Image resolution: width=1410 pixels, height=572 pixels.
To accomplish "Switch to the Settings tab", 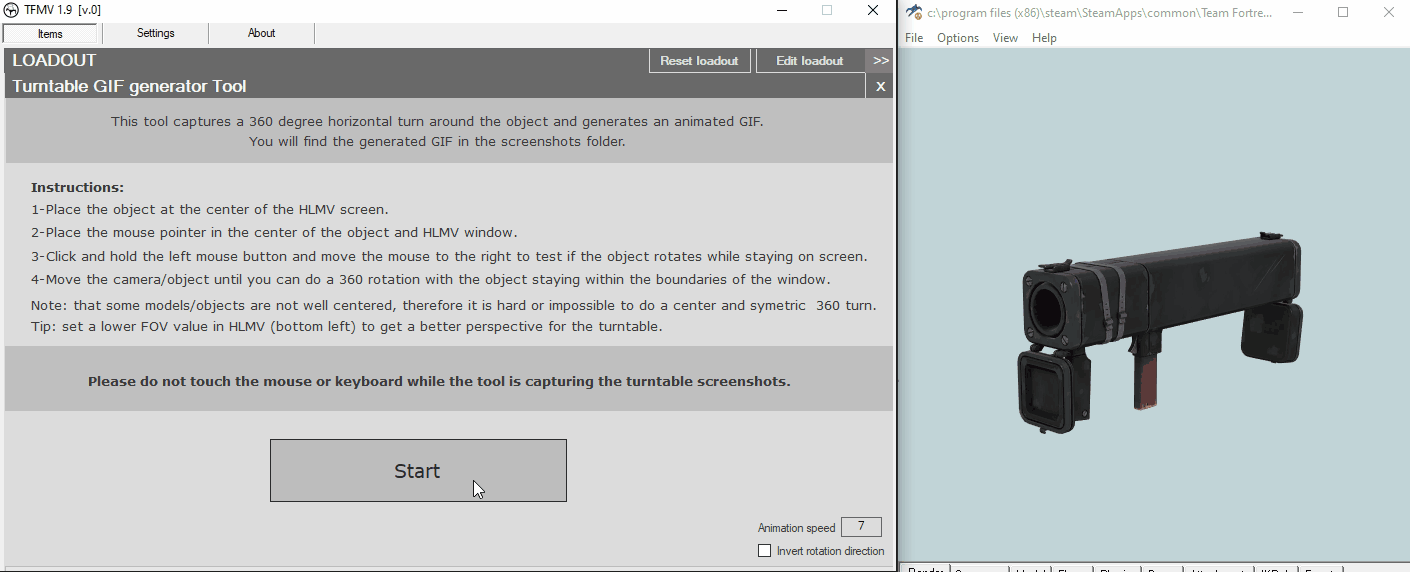I will click(156, 33).
